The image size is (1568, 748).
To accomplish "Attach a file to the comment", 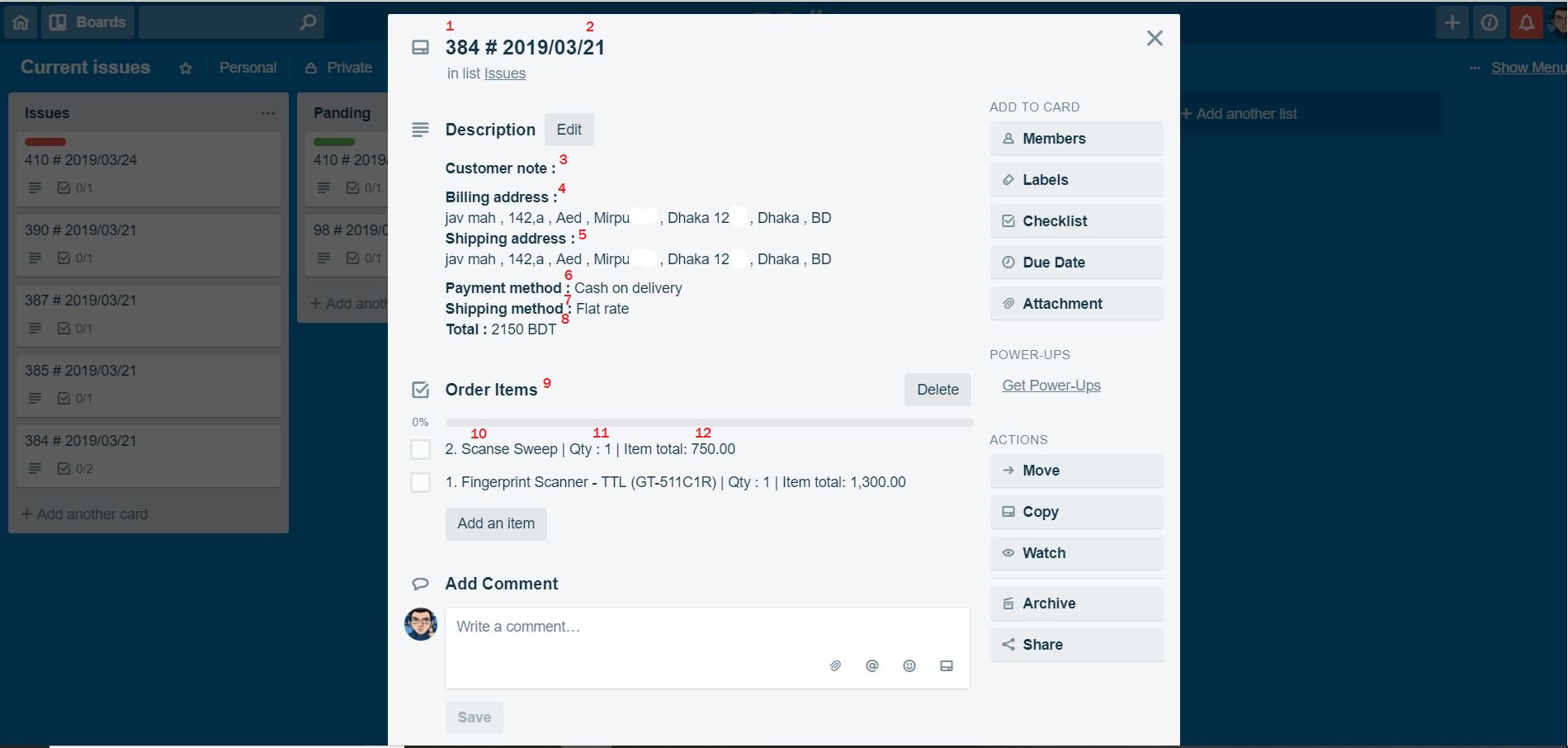I will coord(835,666).
